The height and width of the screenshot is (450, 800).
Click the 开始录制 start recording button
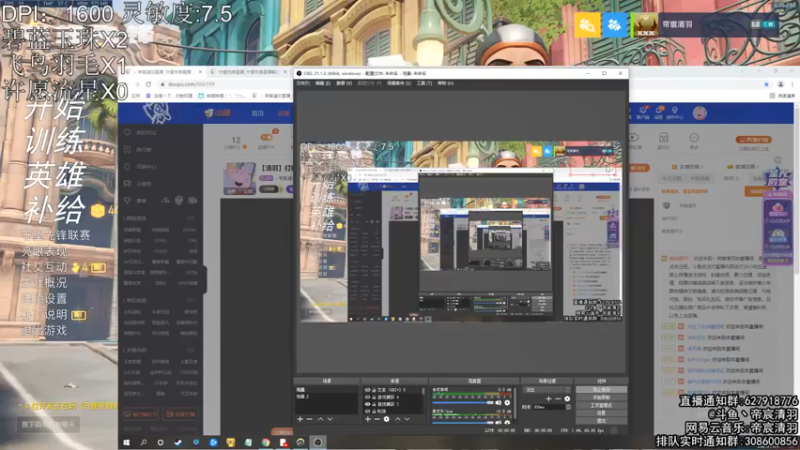pos(602,397)
